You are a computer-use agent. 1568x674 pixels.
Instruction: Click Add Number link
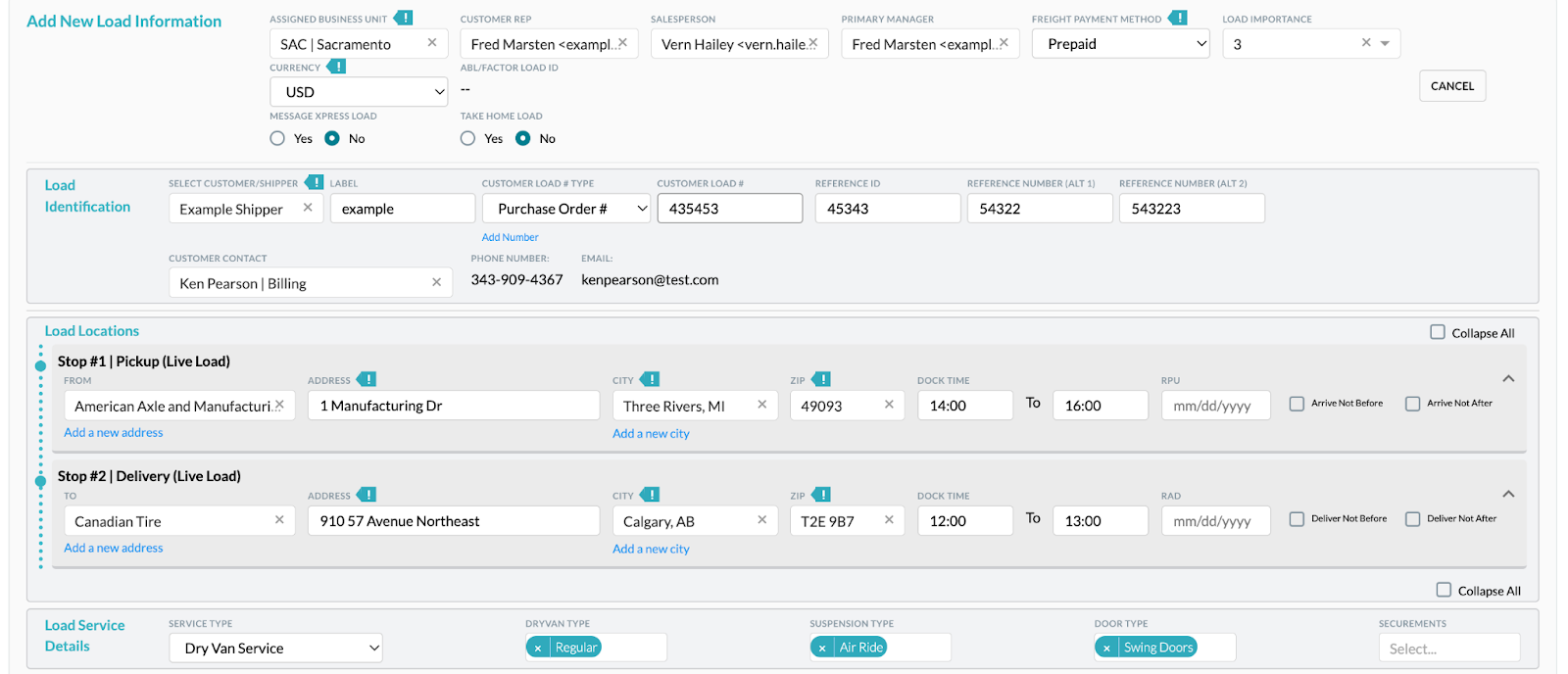510,237
